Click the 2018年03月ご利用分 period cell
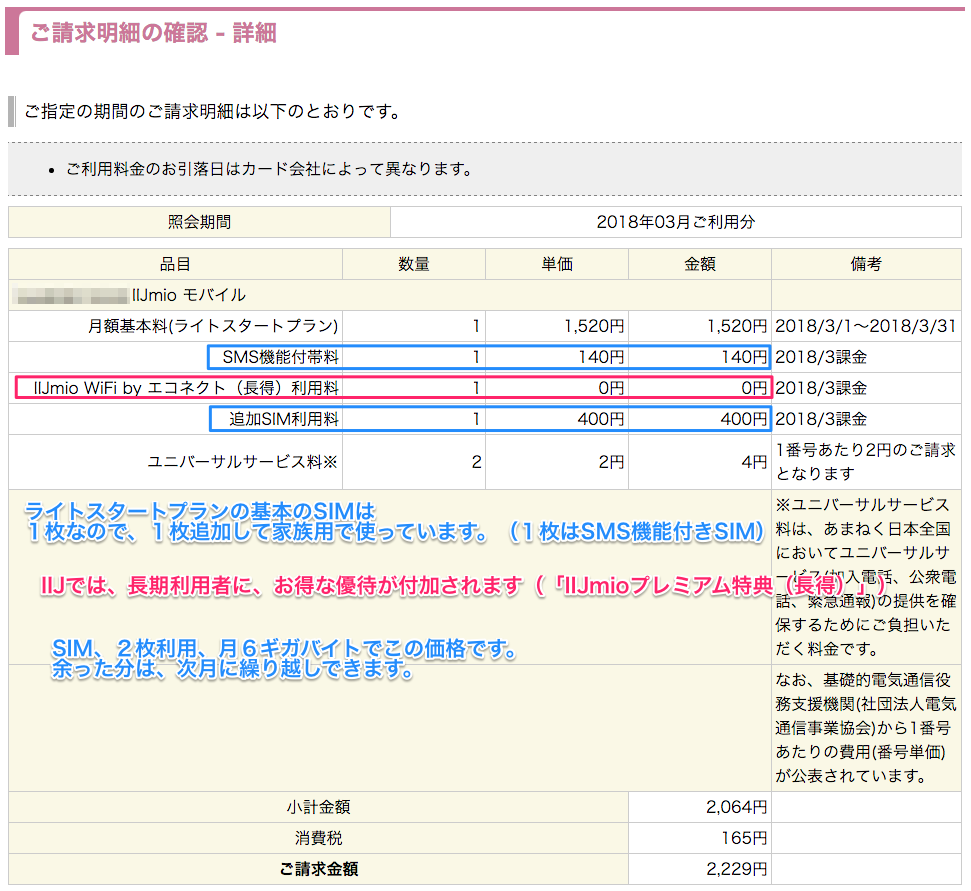 [675, 222]
